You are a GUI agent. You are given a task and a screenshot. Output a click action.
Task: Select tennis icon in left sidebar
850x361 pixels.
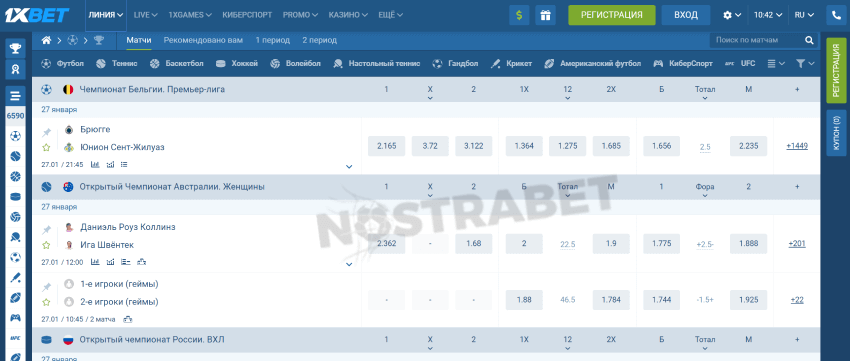[15, 156]
